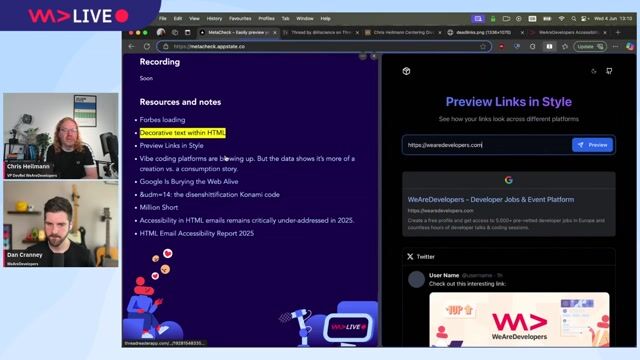Switch to the WeAreDevelopers Accessibility tab
Viewport: 640px width, 360px height.
568,32
